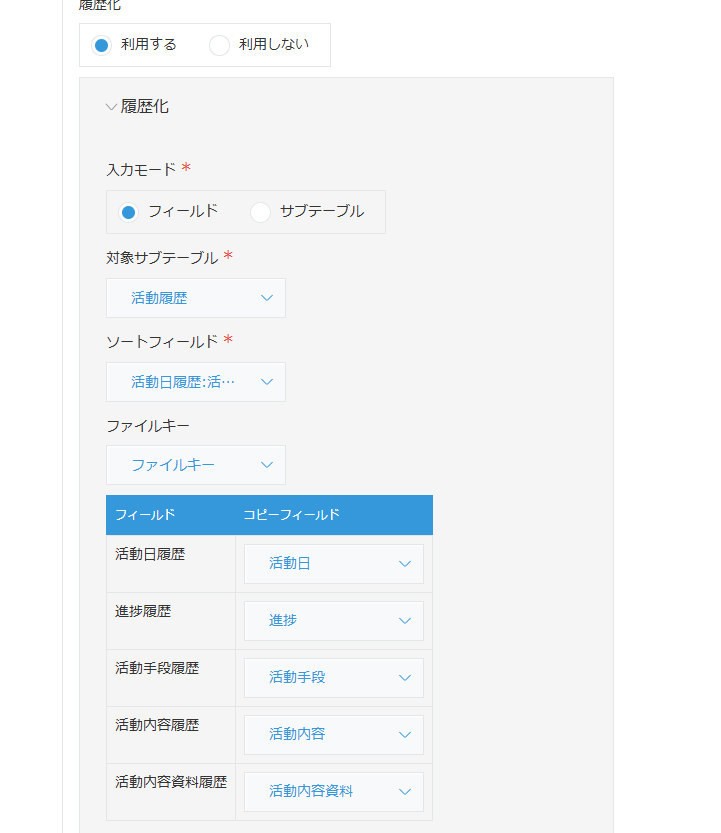
Task: Open the 活動日 copy field dropdown
Action: 334,564
